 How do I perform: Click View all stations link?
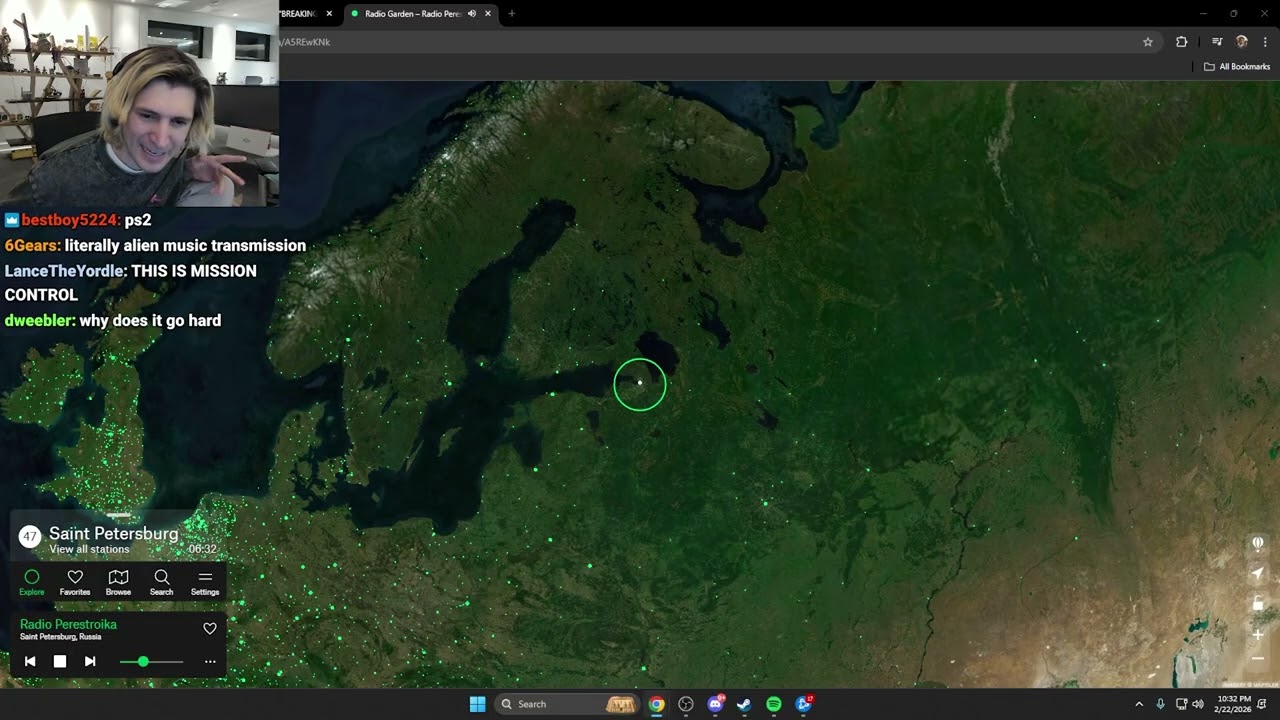click(89, 549)
